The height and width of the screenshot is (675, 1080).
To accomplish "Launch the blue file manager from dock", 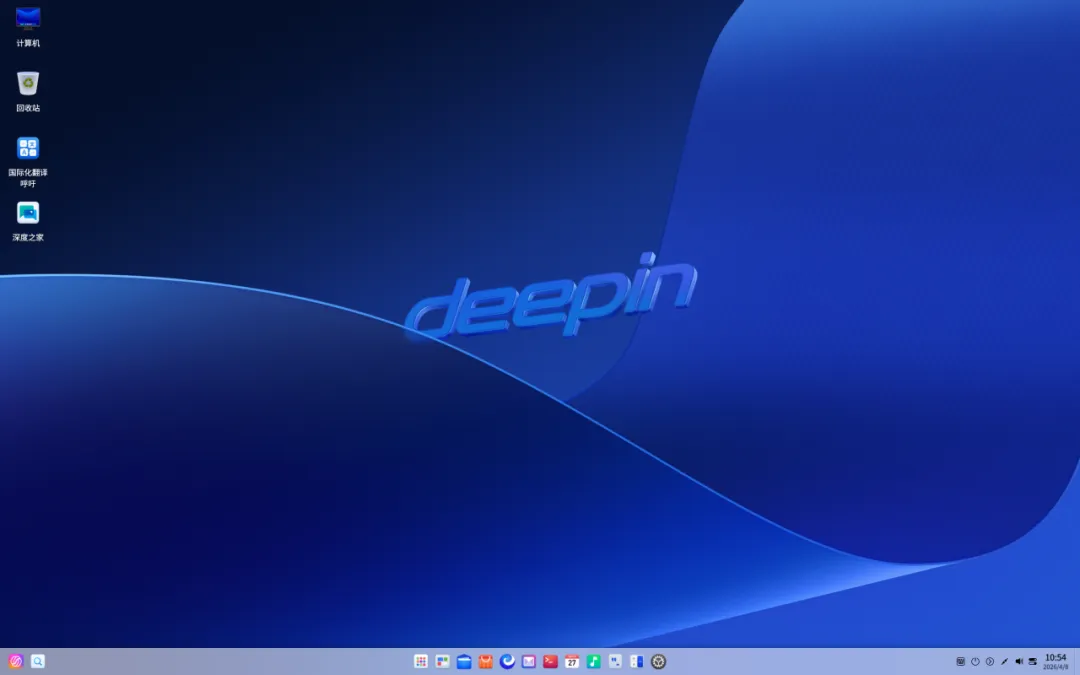I will click(464, 661).
